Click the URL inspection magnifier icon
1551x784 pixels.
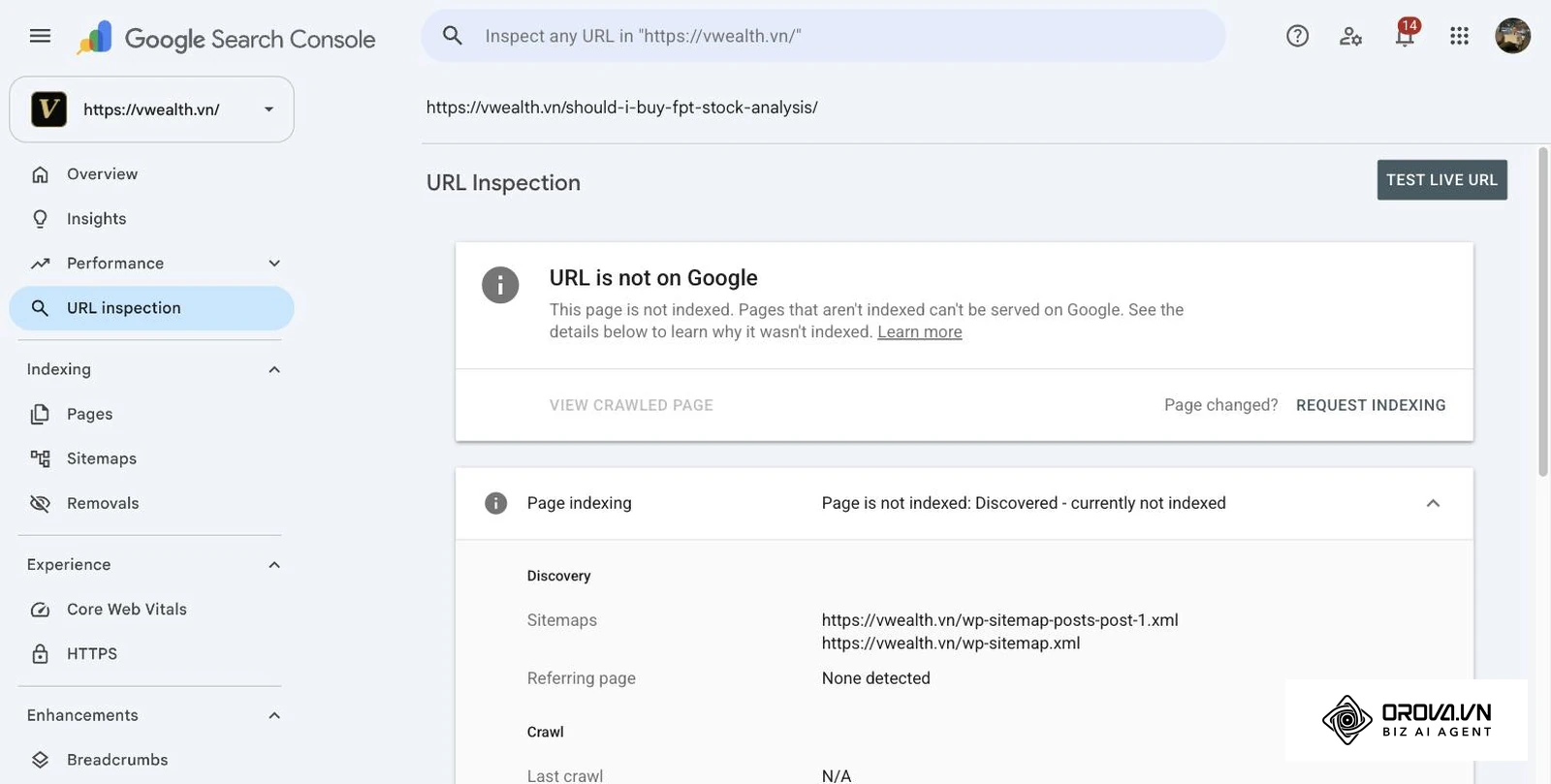pos(40,308)
